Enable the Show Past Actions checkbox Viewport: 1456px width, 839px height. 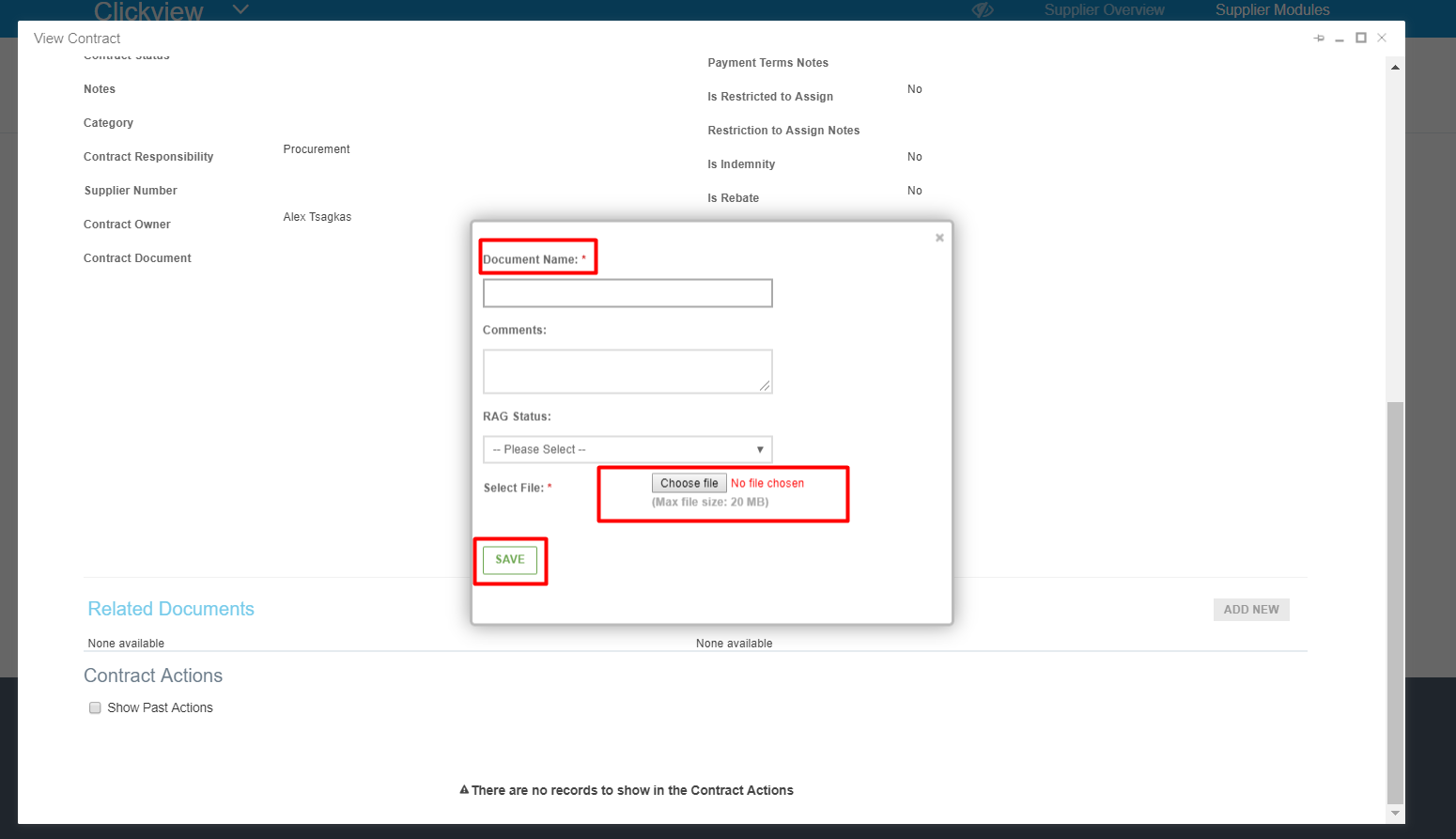pos(95,708)
